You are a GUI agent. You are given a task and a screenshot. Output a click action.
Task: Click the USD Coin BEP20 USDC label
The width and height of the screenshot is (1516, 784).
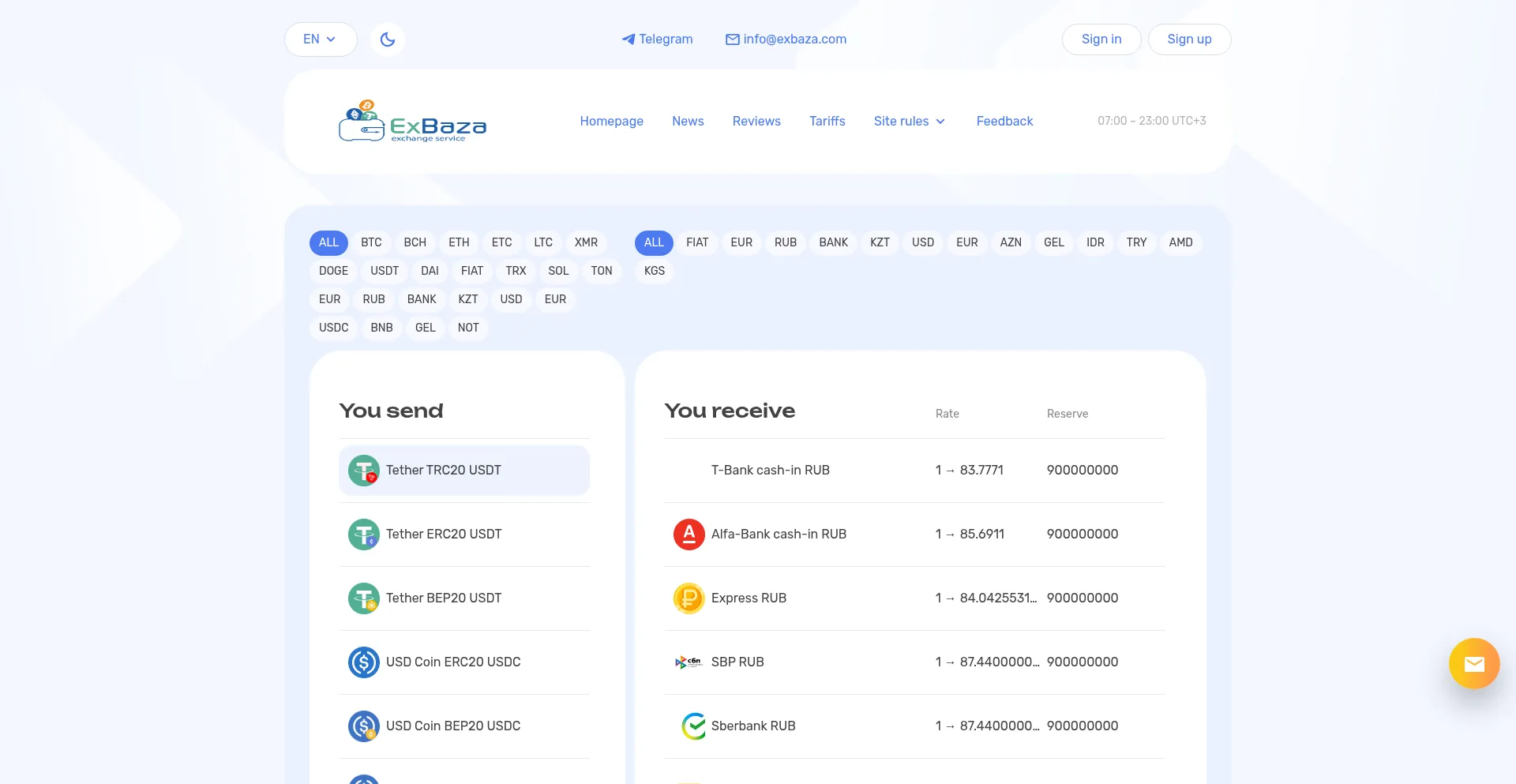click(453, 726)
